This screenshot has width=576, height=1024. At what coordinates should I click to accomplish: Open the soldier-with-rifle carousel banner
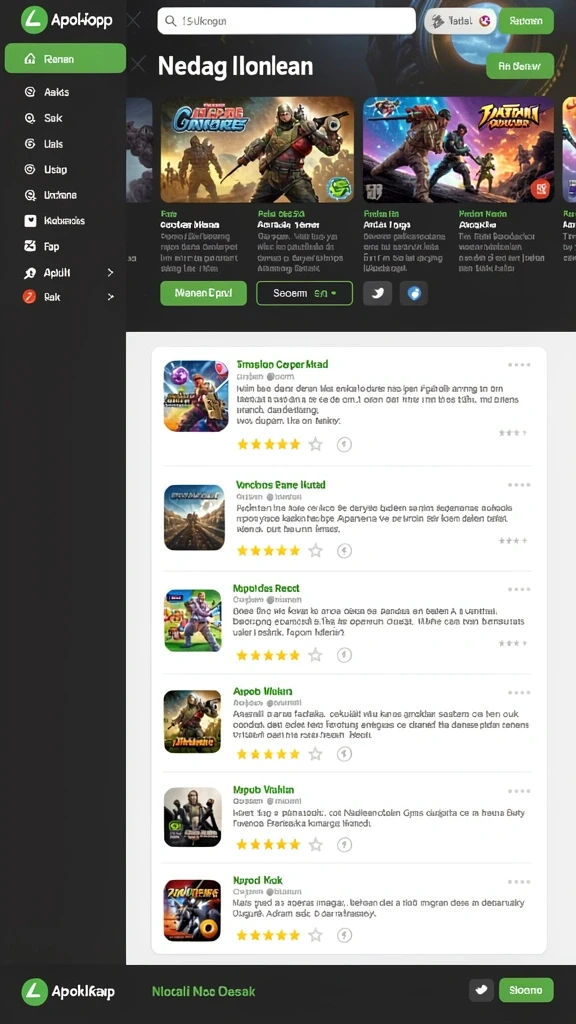[257, 150]
